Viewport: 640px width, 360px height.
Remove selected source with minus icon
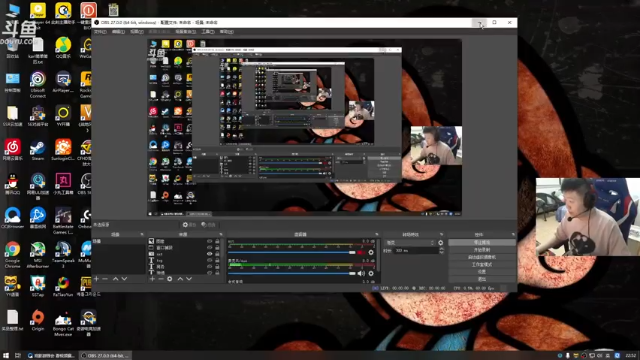[161, 279]
